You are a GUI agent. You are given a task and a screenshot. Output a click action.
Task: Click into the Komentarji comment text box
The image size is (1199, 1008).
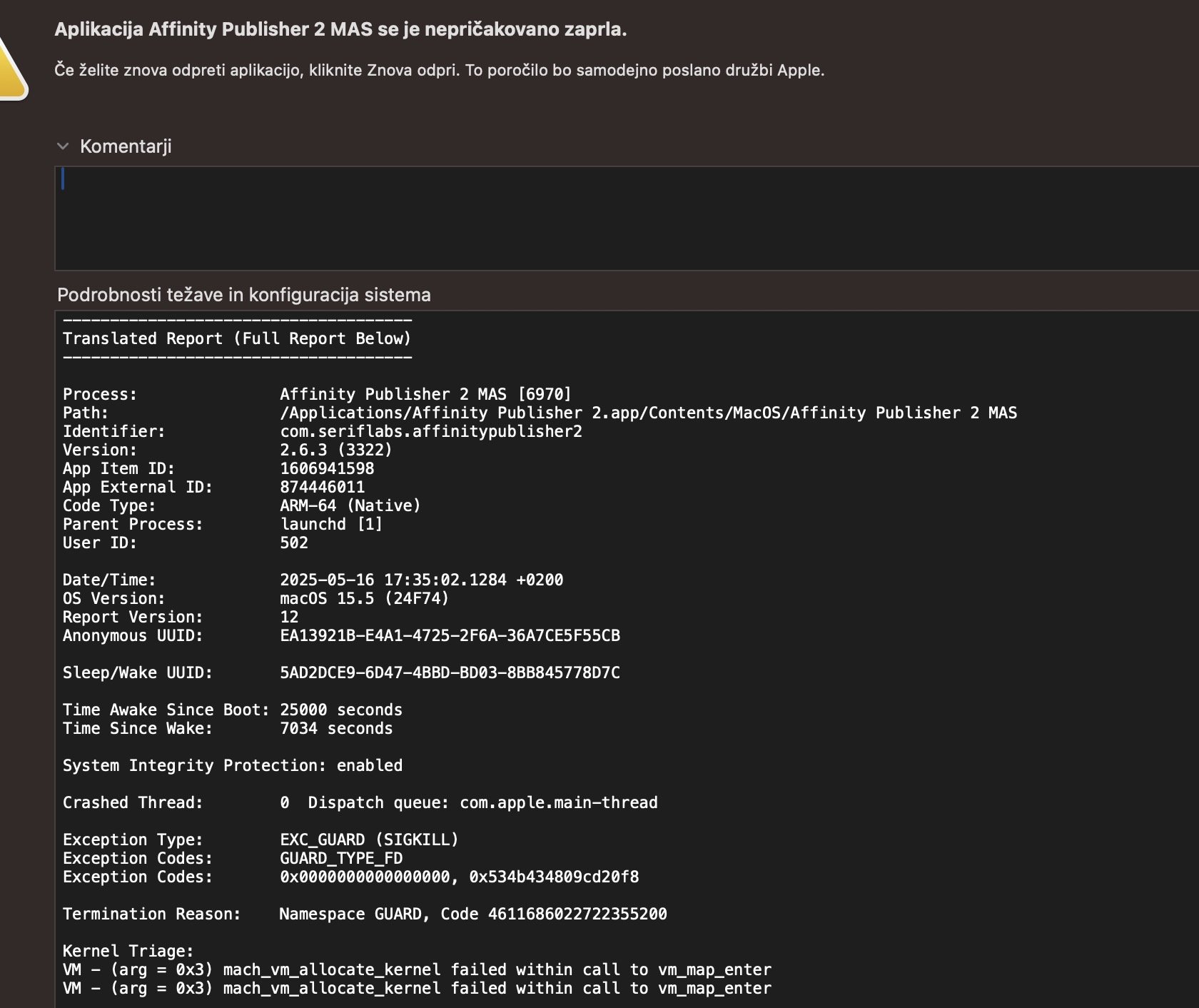[627, 218]
